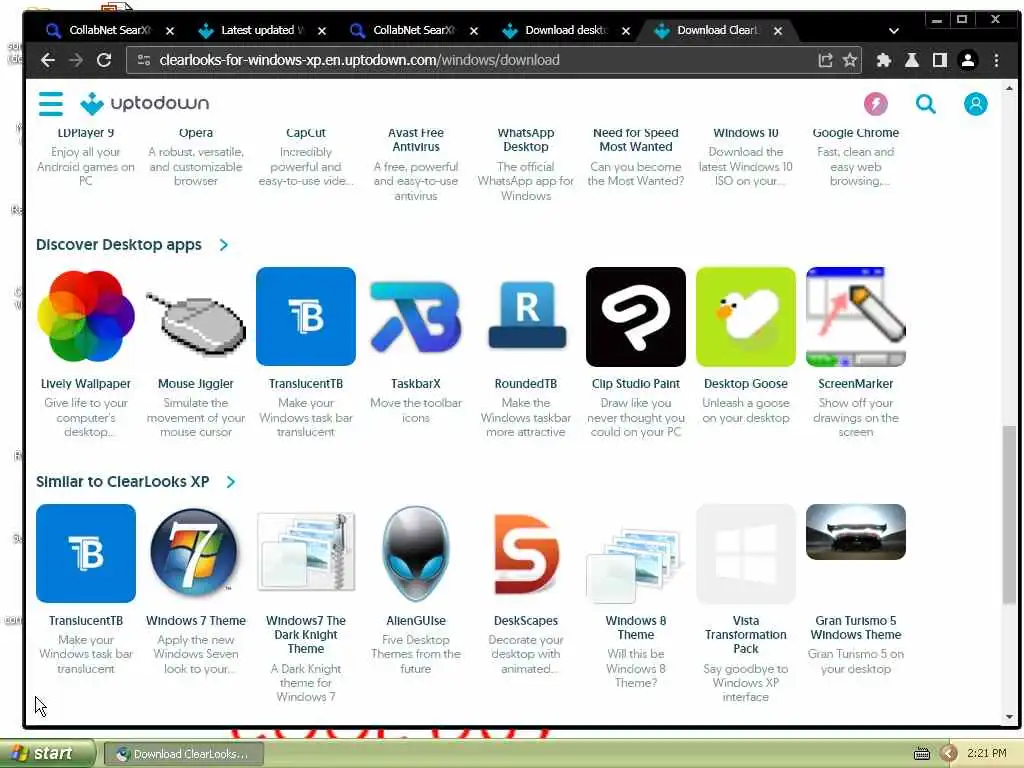Open the WhatsApp Desktop link
The height and width of the screenshot is (768, 1024).
(x=526, y=140)
